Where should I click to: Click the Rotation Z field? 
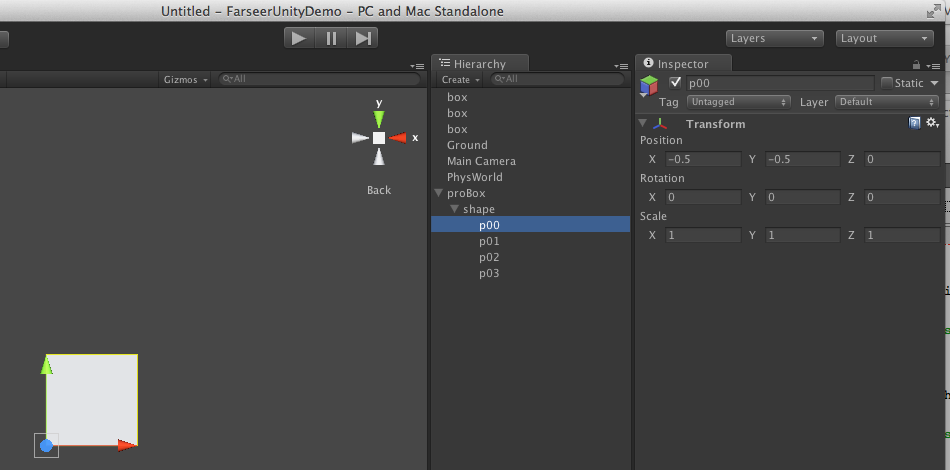click(x=902, y=197)
